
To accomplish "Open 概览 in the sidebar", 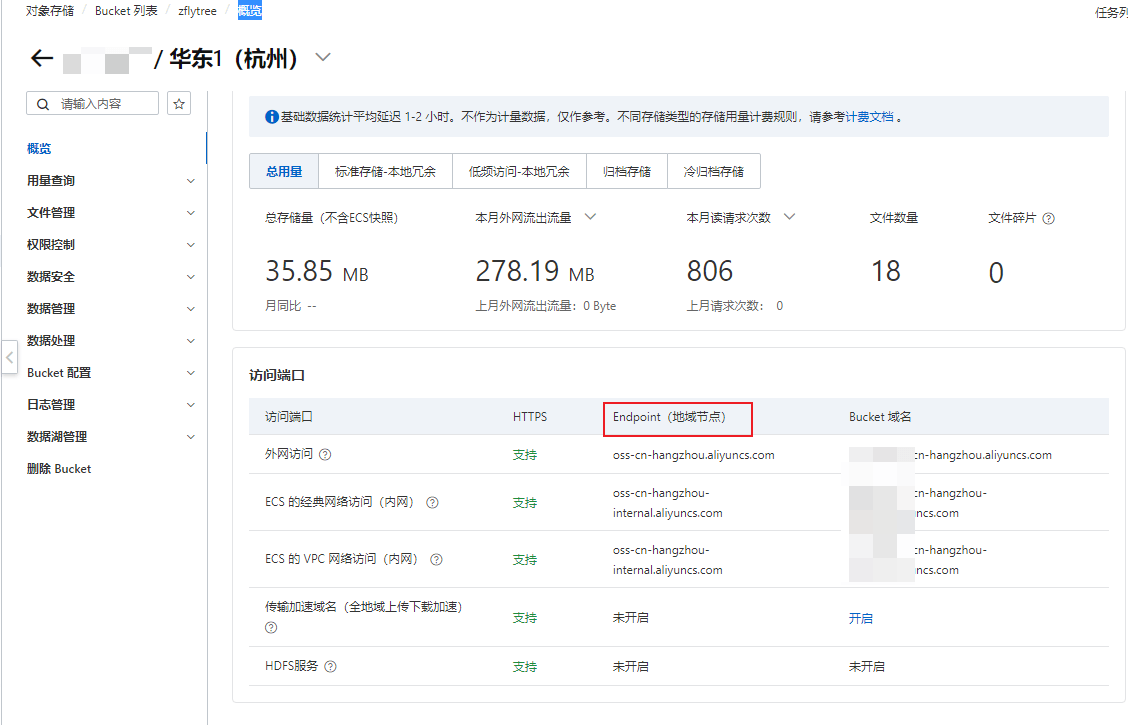I will pyautogui.click(x=39, y=149).
